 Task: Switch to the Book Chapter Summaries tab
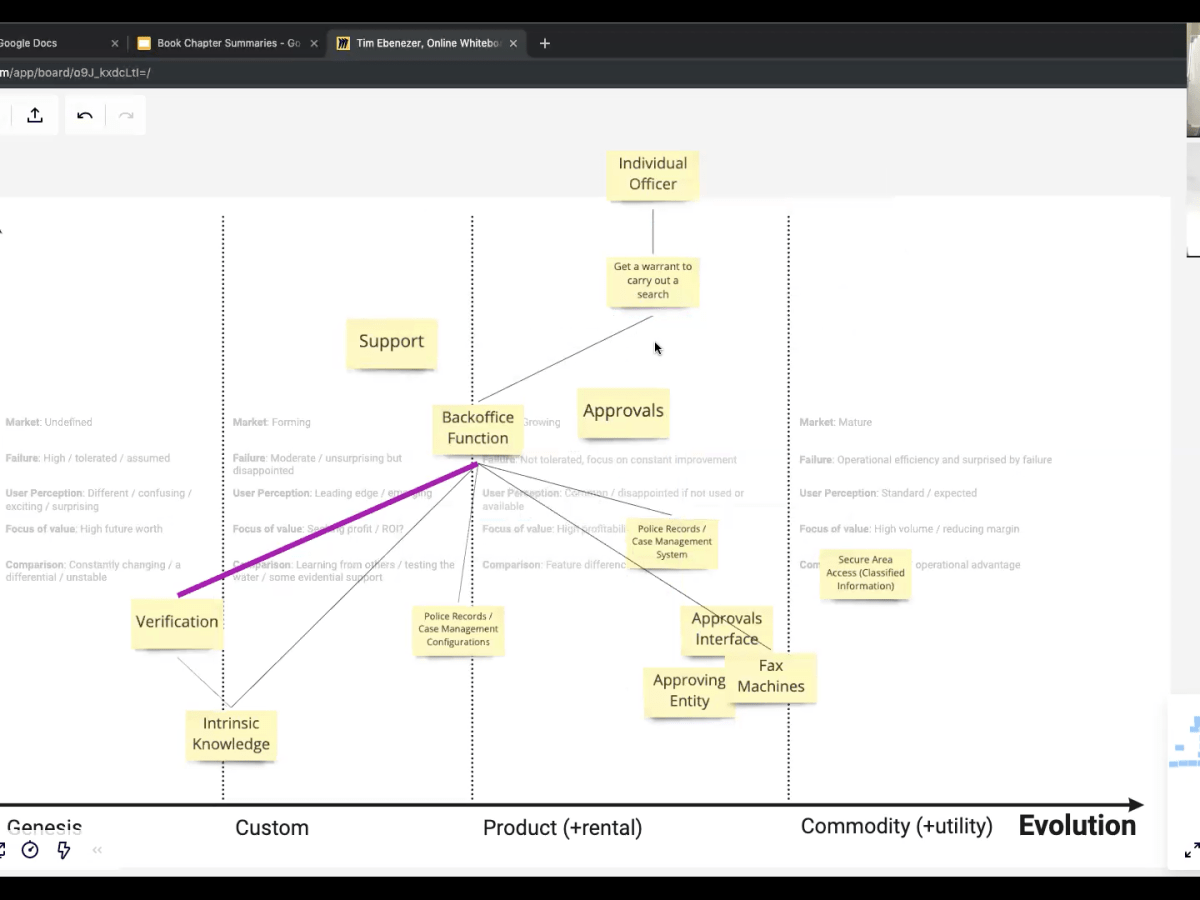(x=225, y=43)
